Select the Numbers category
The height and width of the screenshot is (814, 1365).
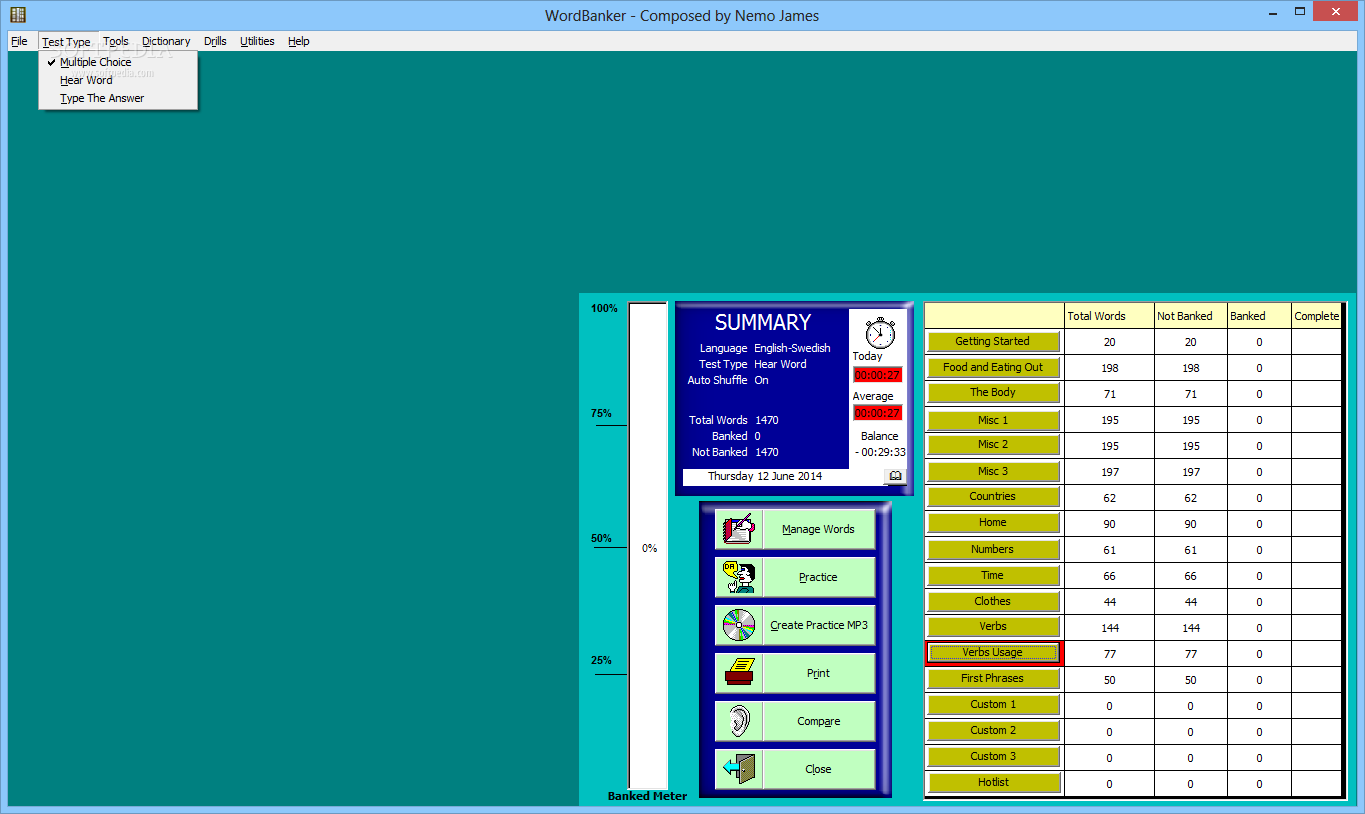click(993, 549)
